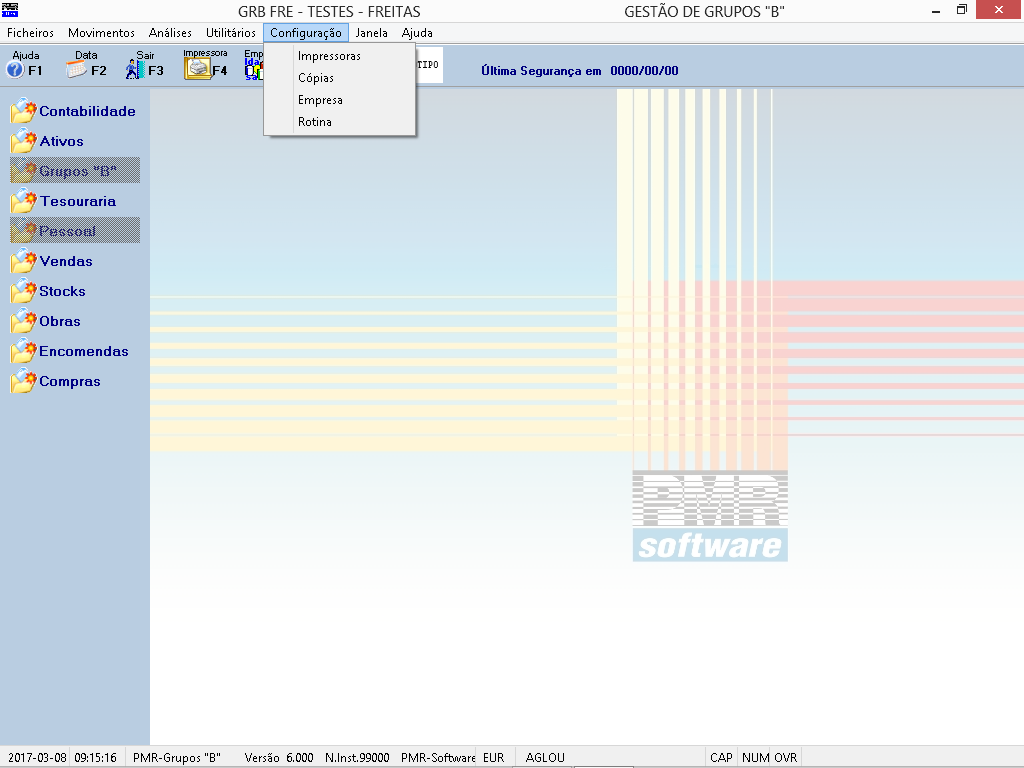1024x768 pixels.
Task: Click the Encomendas folder icon
Action: pyautogui.click(x=24, y=351)
